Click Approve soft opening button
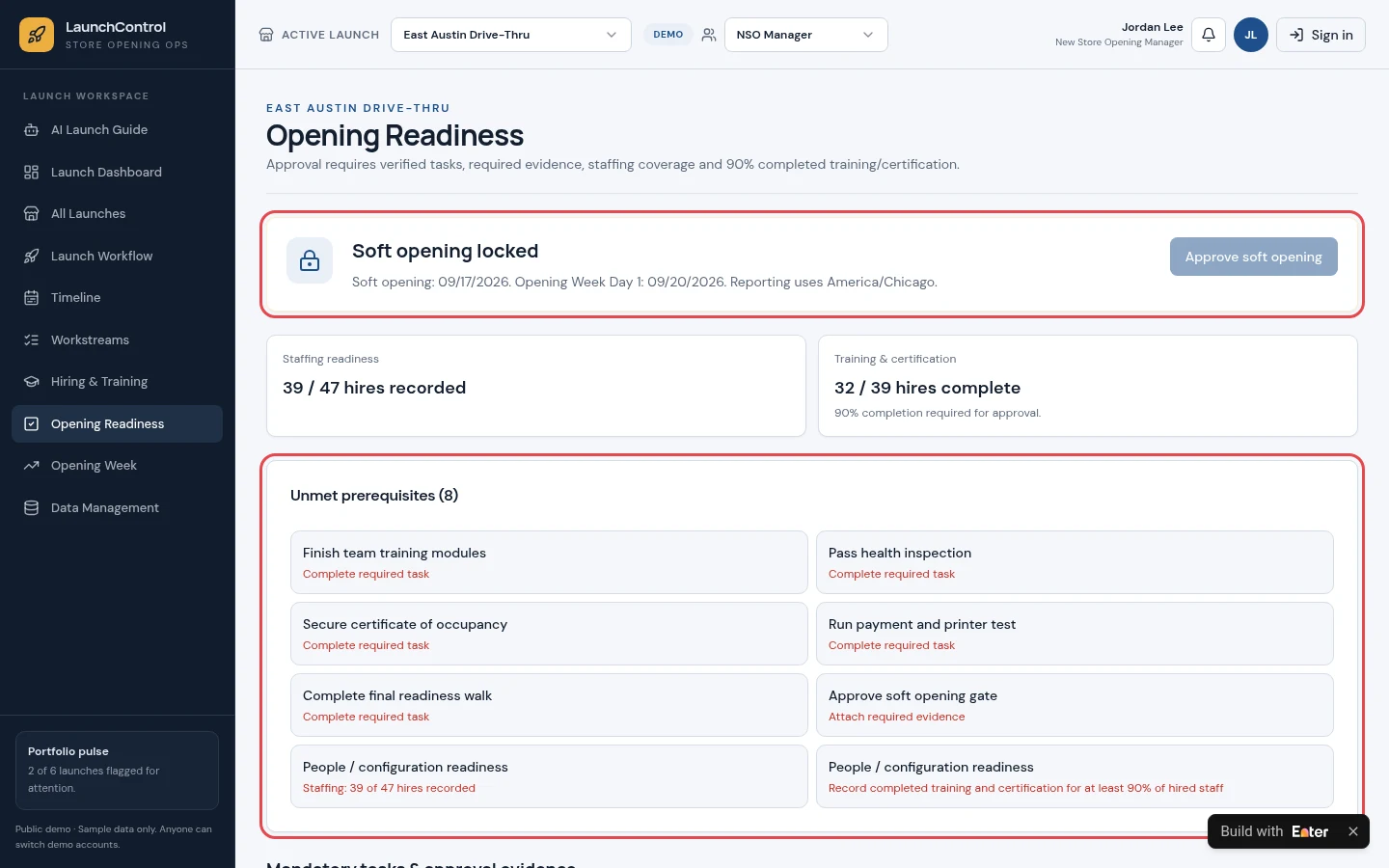Viewport: 1389px width, 868px height. [1253, 257]
